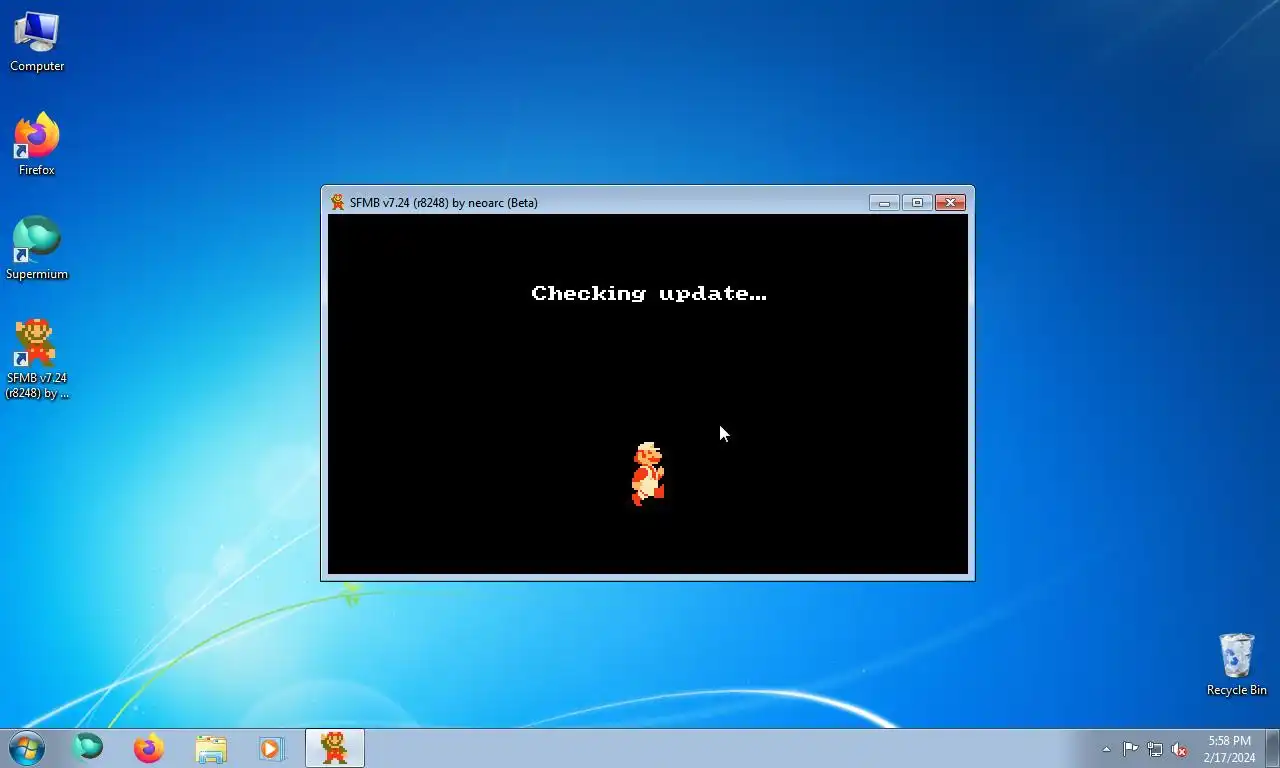Click the running Mario sprite

[x=648, y=474]
